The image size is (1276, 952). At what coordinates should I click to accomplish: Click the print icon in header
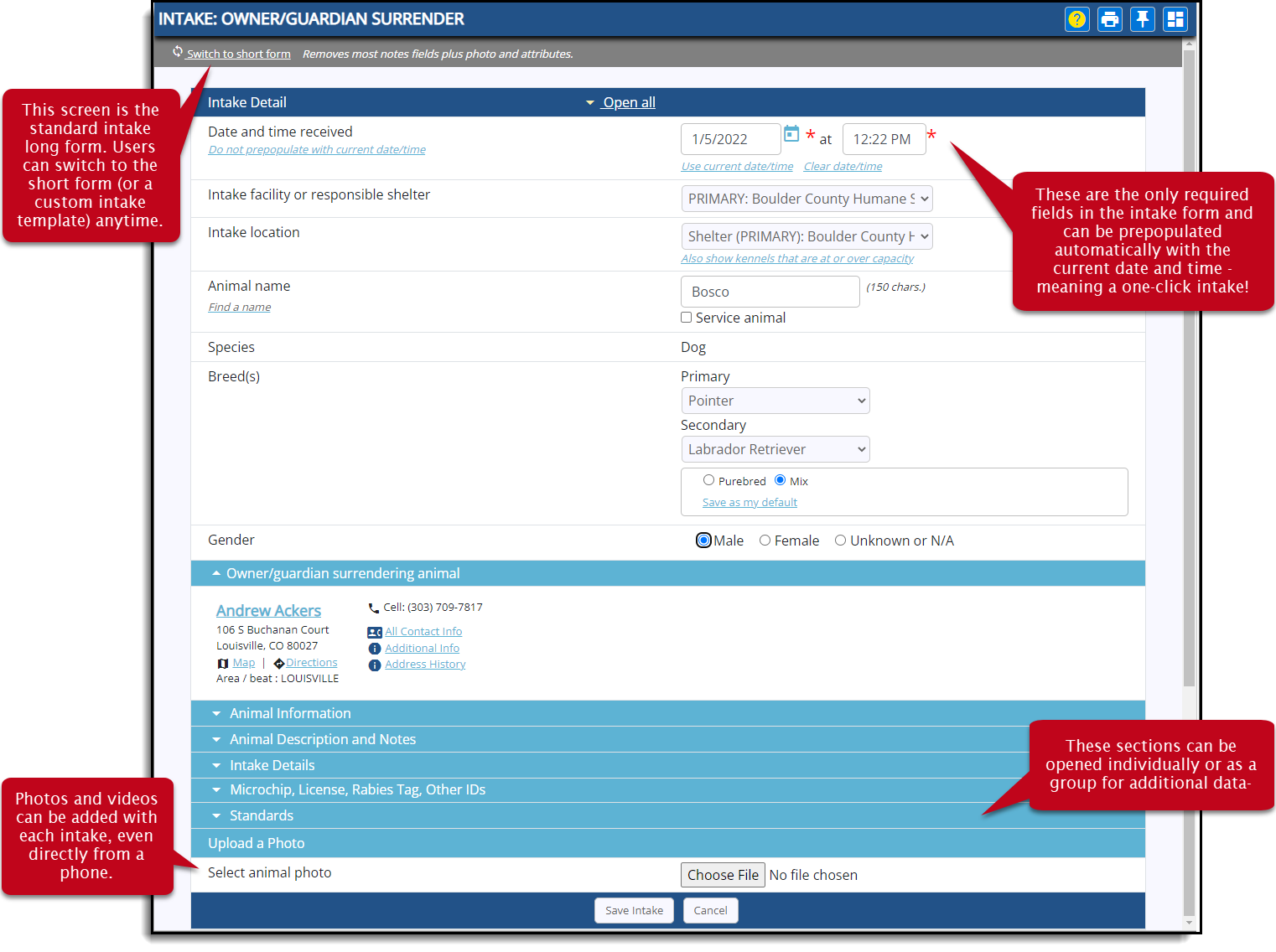pos(1109,19)
